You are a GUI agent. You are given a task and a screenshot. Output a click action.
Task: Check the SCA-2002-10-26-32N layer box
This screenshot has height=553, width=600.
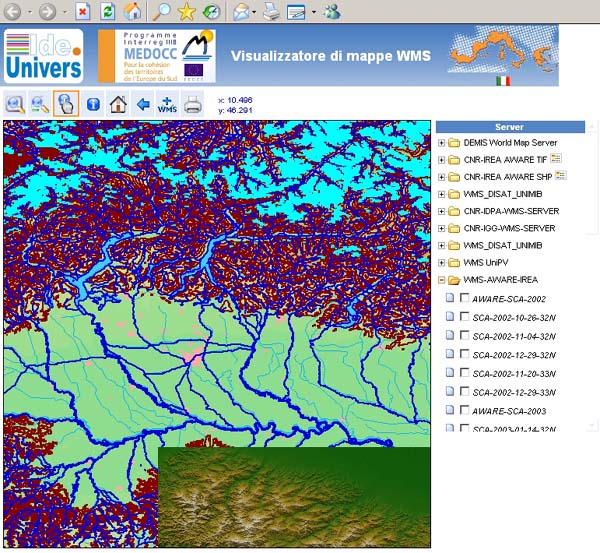click(464, 317)
